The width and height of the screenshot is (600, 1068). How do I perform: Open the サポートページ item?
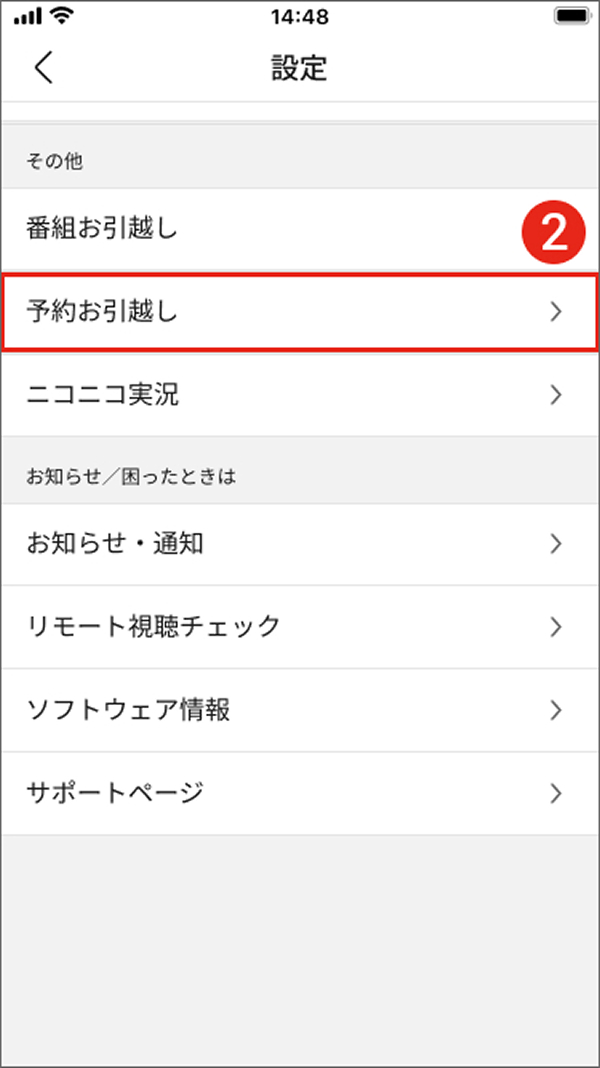click(x=300, y=793)
